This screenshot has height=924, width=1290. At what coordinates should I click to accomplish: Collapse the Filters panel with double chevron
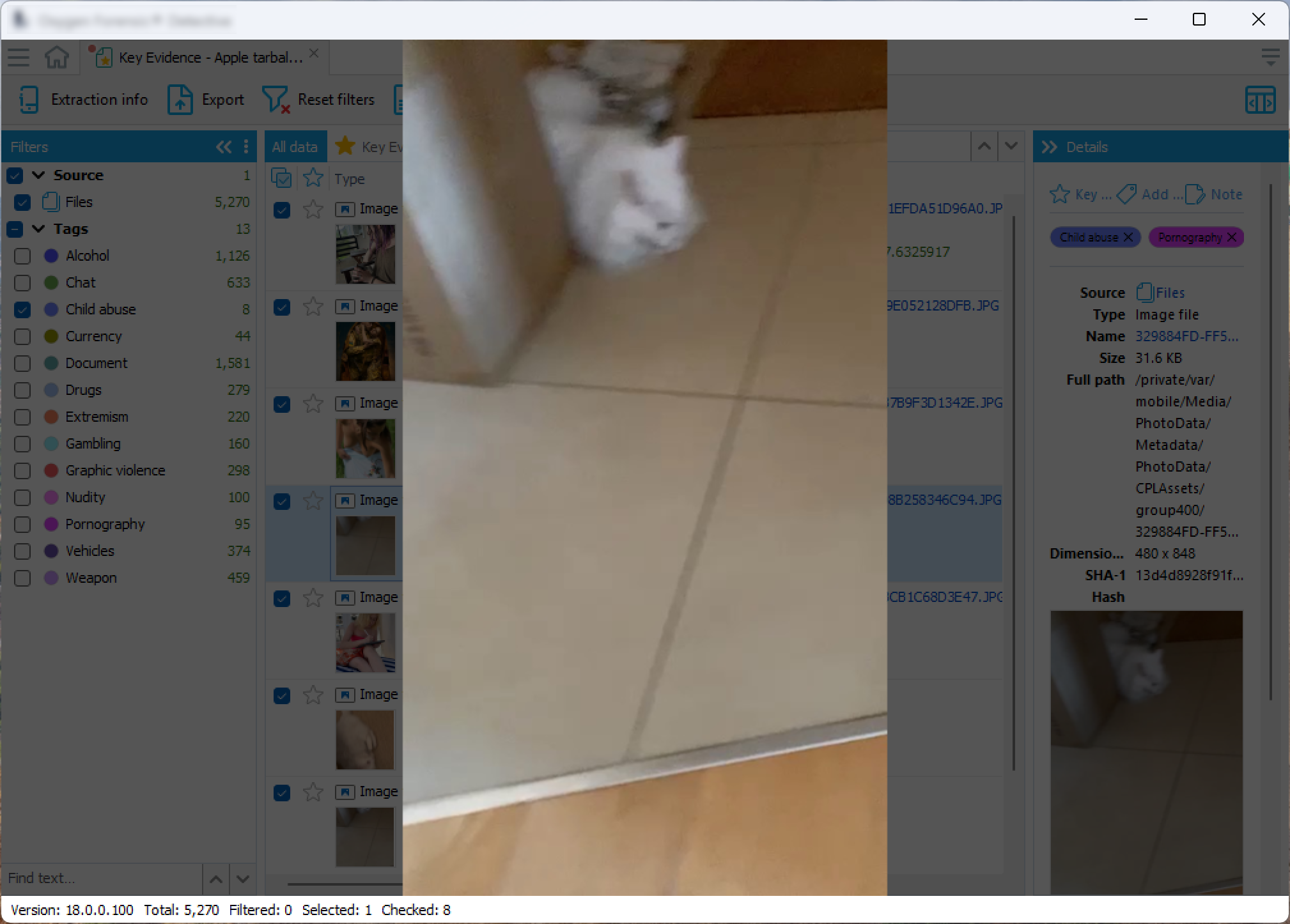coord(224,147)
